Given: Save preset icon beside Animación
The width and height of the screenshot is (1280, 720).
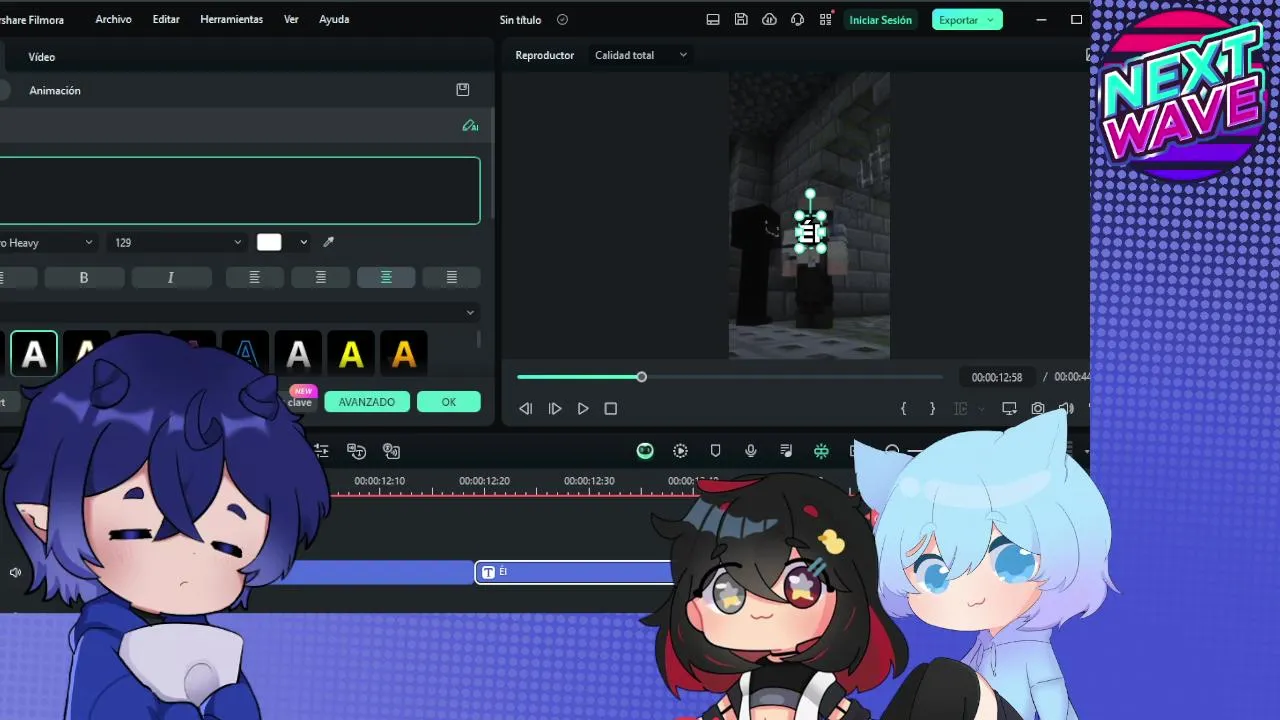Looking at the screenshot, I should (463, 90).
